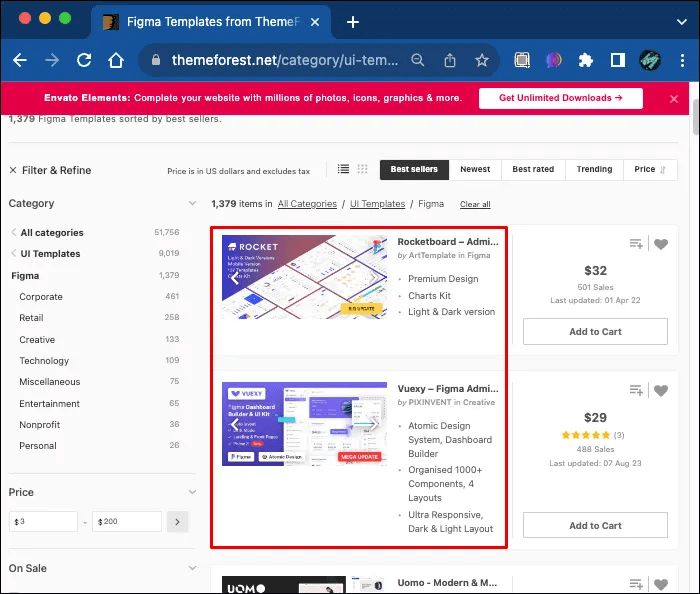Open UI Templates breadcrumb link
This screenshot has height=594, width=700.
377,204
